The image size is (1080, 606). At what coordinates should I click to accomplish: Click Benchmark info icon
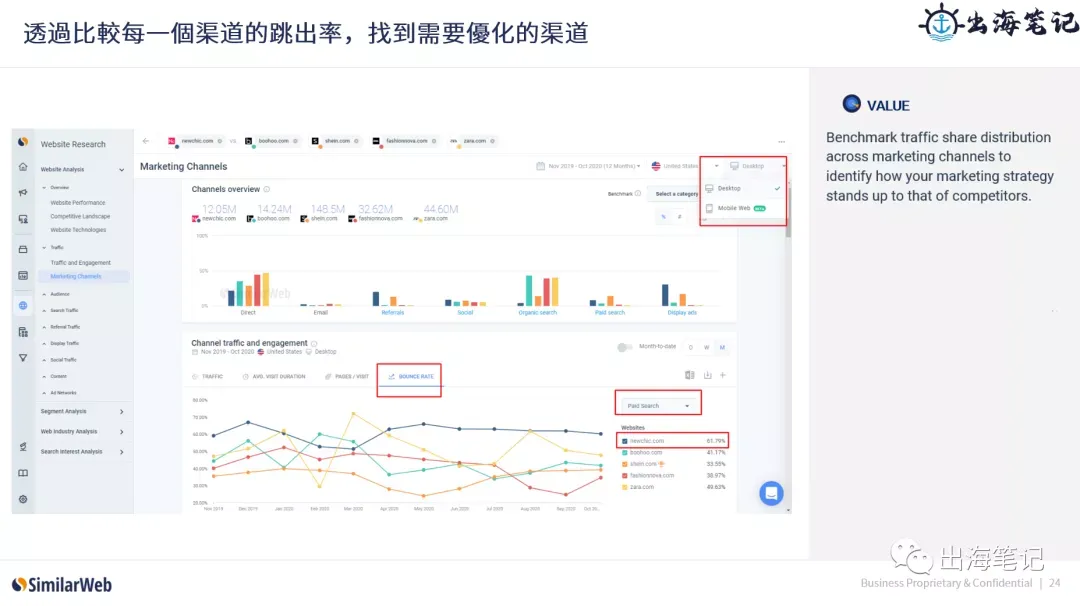(638, 194)
